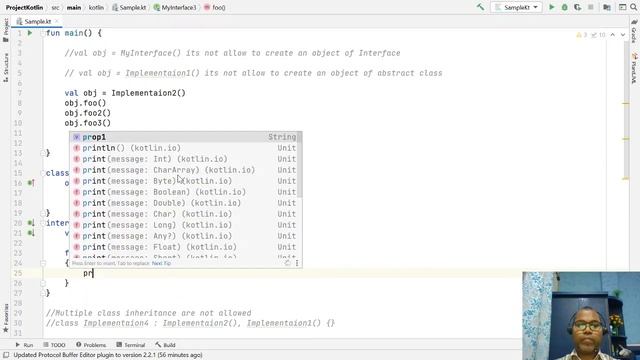The height and width of the screenshot is (360, 640).
Task: Choose print(message: Byte) suggestion
Action: [184, 181]
